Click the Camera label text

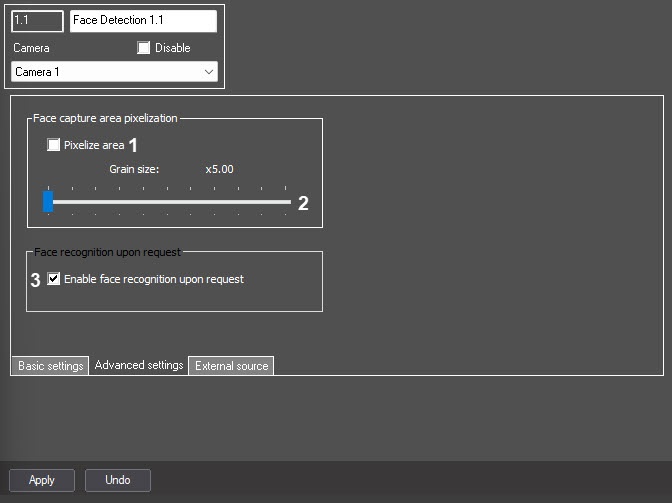pyautogui.click(x=31, y=48)
